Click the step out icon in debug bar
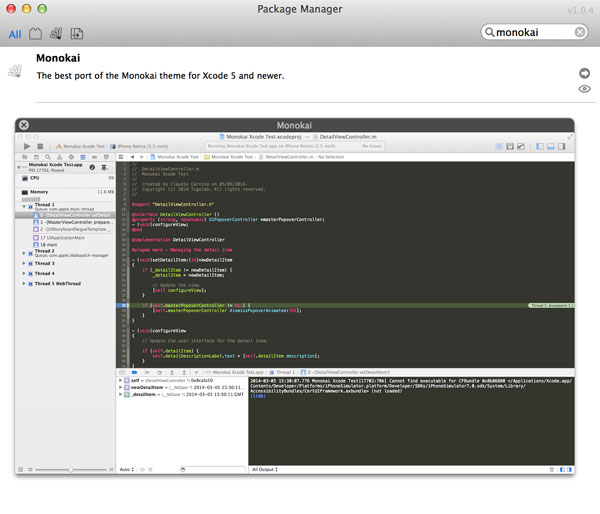Viewport: 600px width, 514px height. point(184,372)
